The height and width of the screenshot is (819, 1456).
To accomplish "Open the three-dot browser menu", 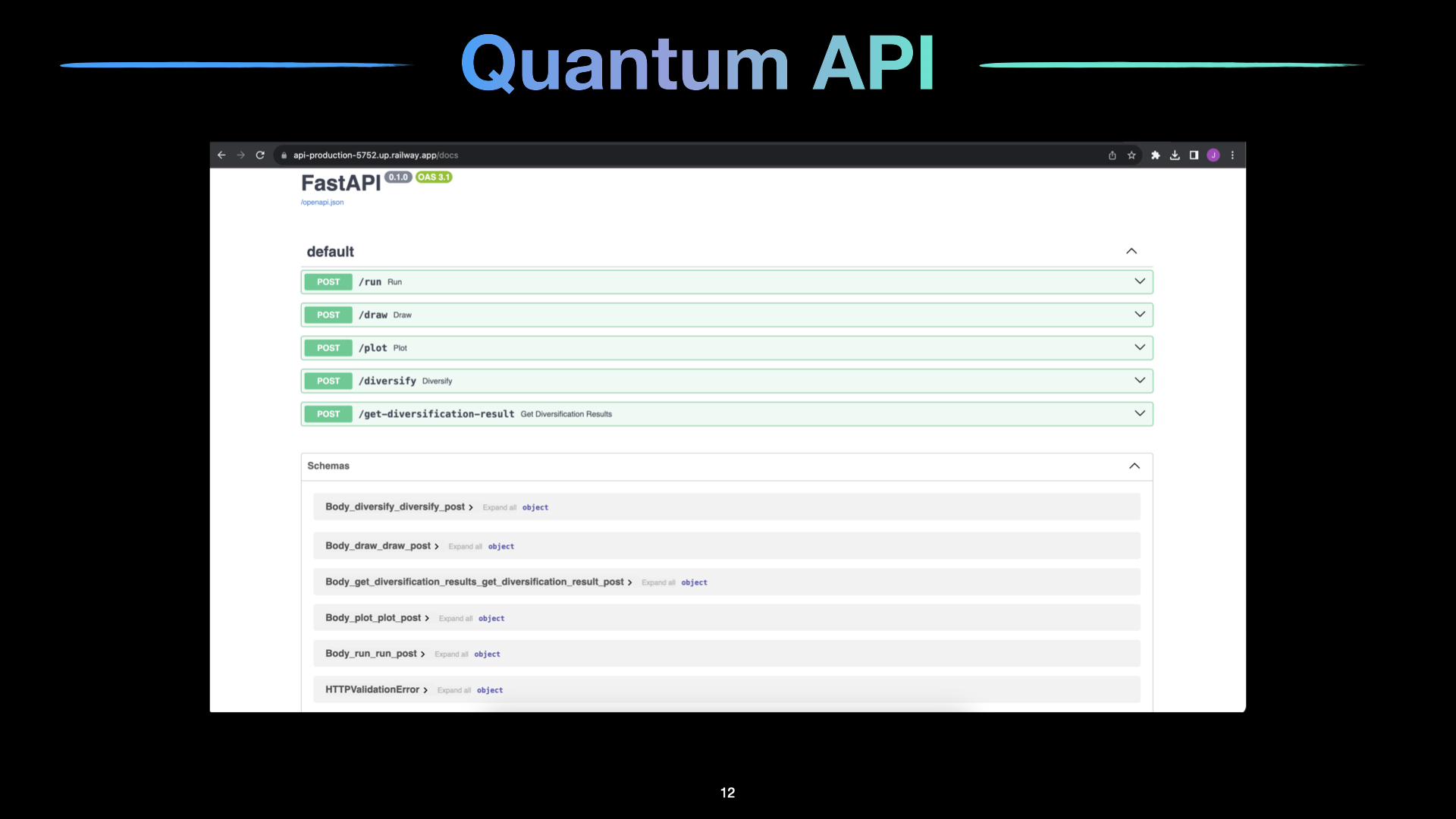I will pyautogui.click(x=1232, y=155).
